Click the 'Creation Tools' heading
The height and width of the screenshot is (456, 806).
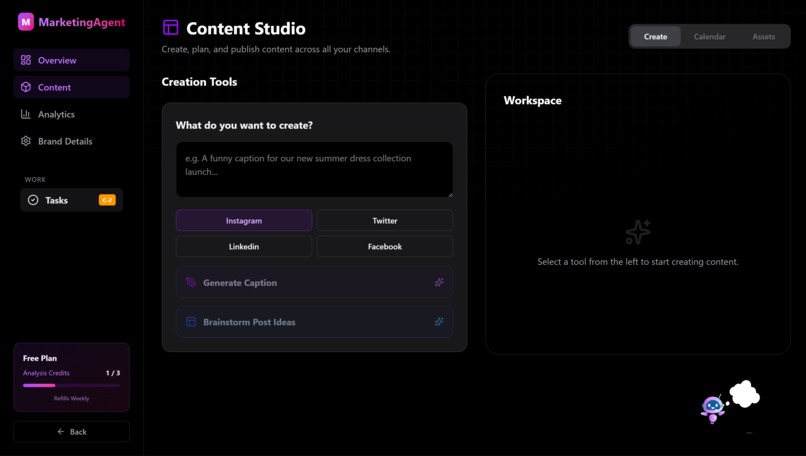click(199, 82)
